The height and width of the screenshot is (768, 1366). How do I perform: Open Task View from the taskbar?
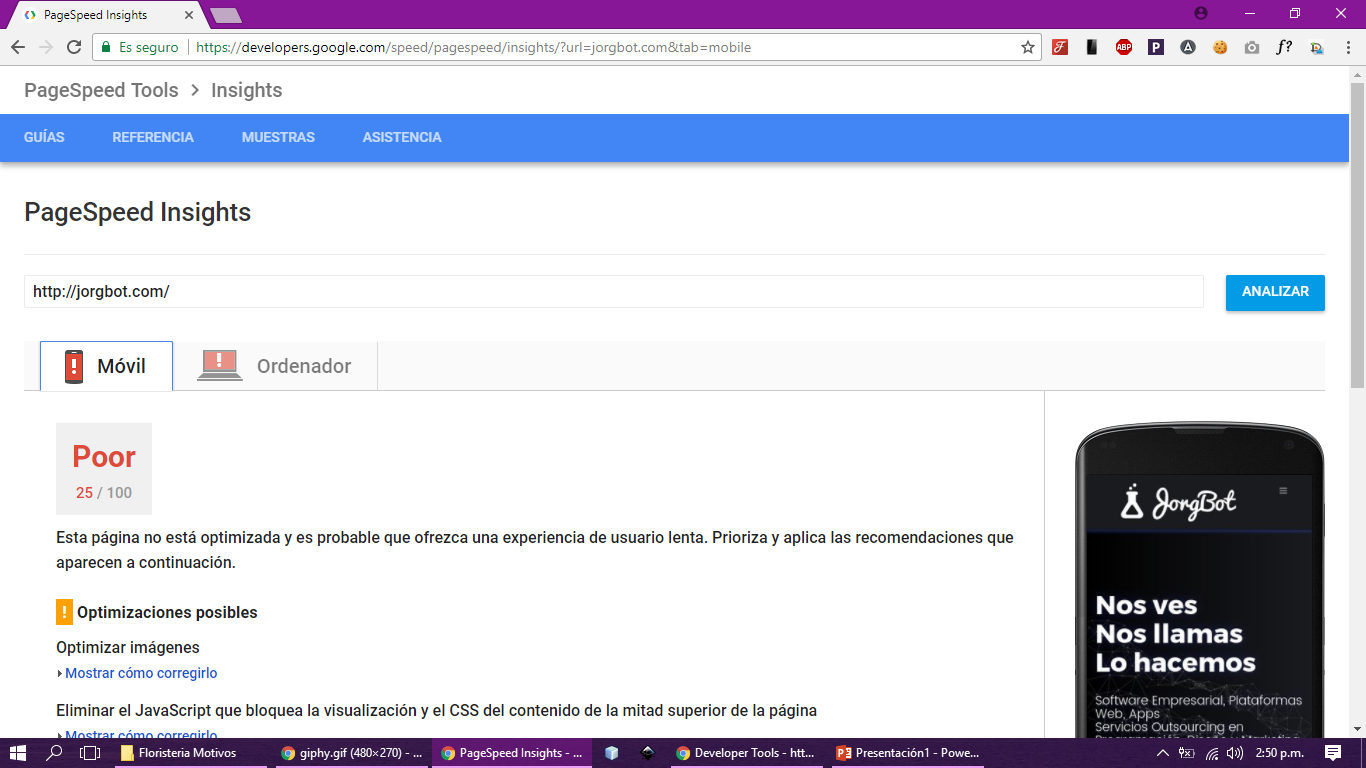[x=90, y=753]
